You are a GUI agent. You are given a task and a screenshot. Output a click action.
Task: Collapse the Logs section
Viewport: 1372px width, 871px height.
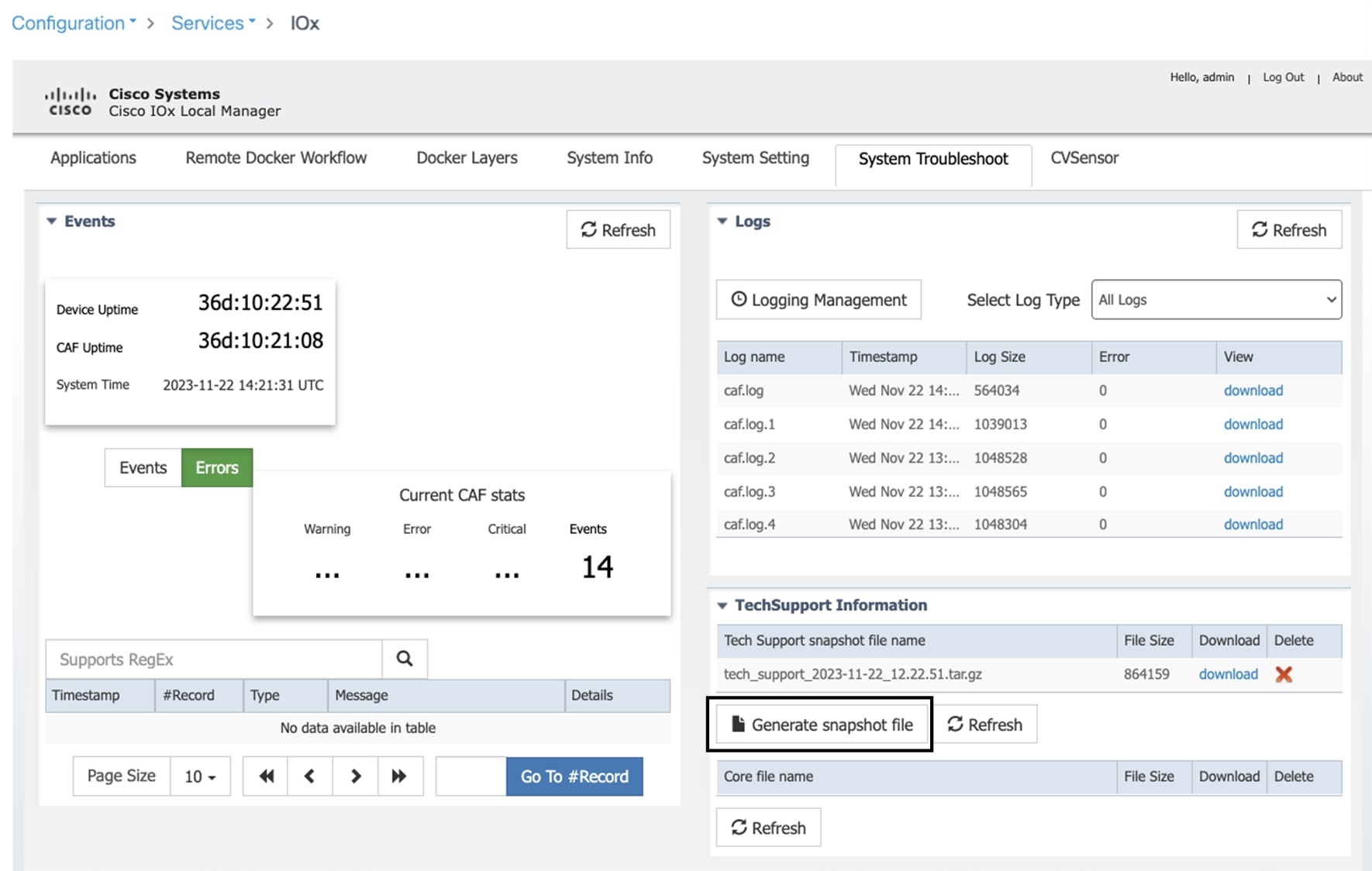(x=722, y=222)
